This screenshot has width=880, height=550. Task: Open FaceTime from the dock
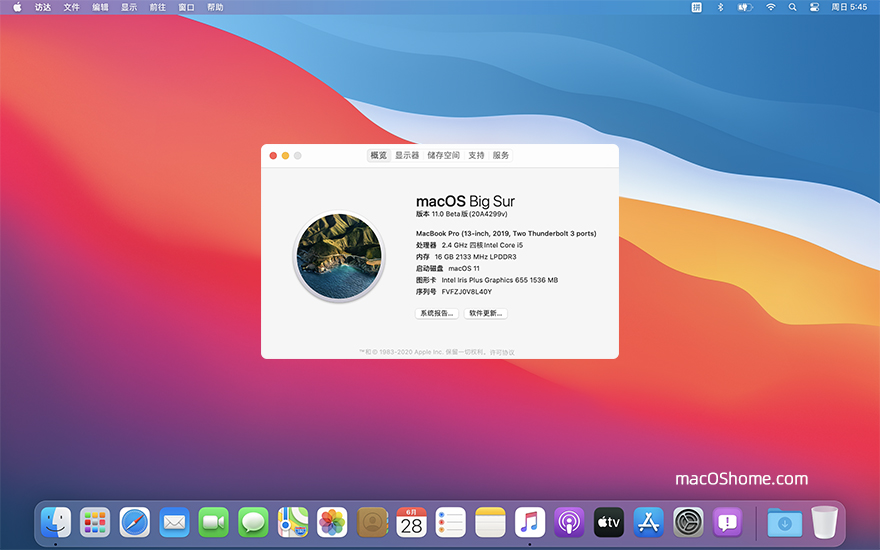213,522
